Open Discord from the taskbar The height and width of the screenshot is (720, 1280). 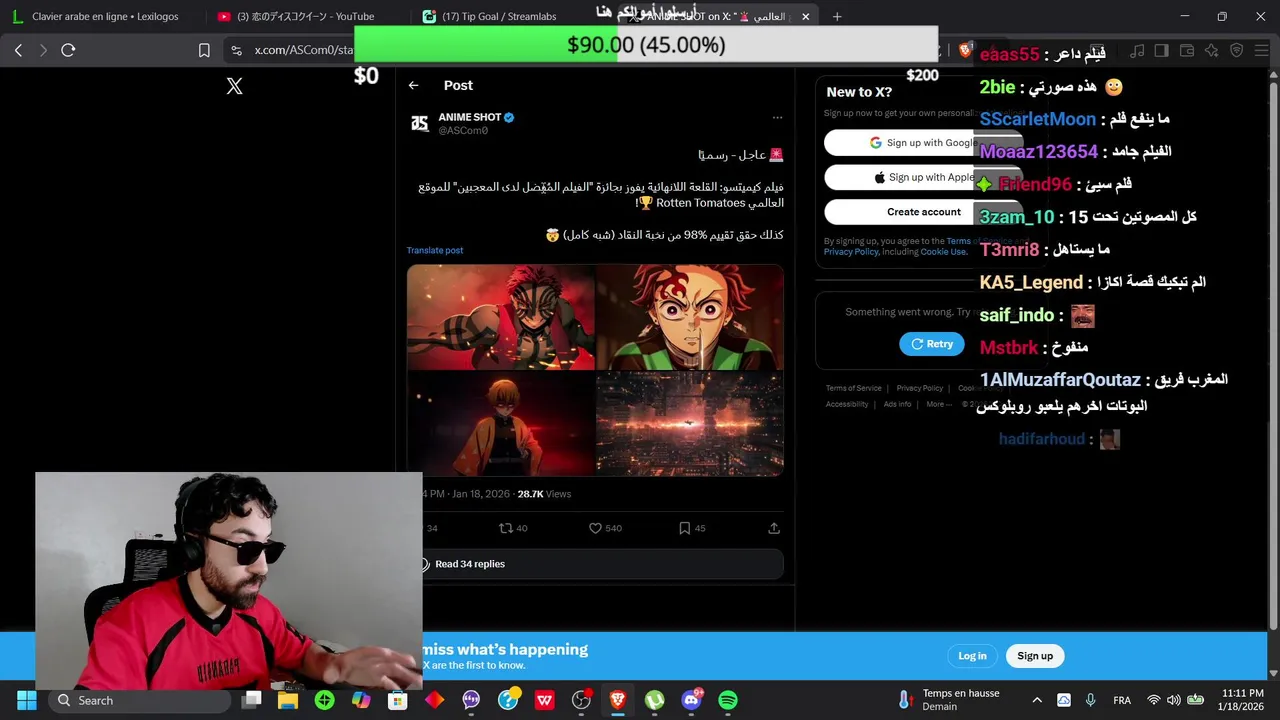[691, 700]
